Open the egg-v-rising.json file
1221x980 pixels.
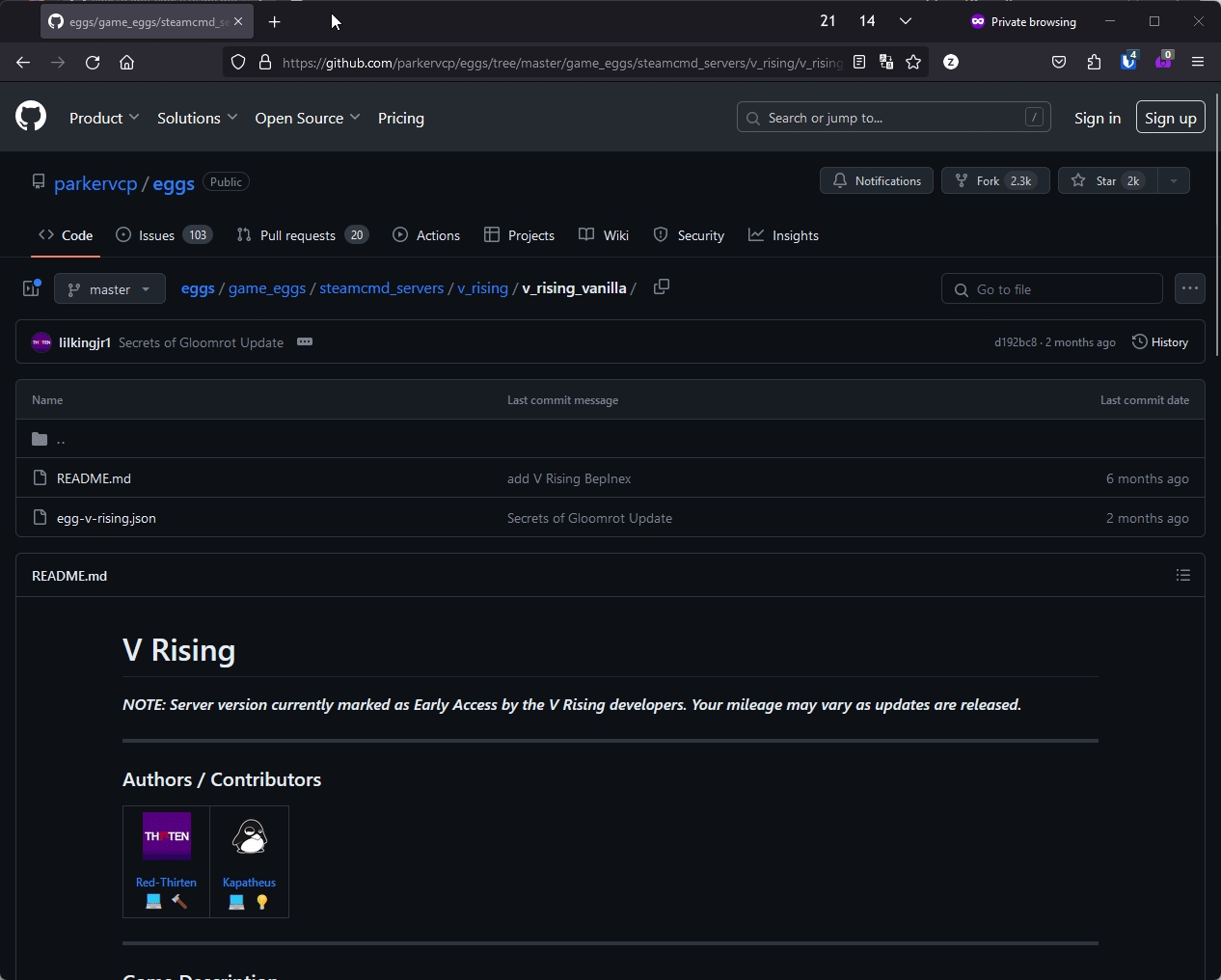pos(106,518)
